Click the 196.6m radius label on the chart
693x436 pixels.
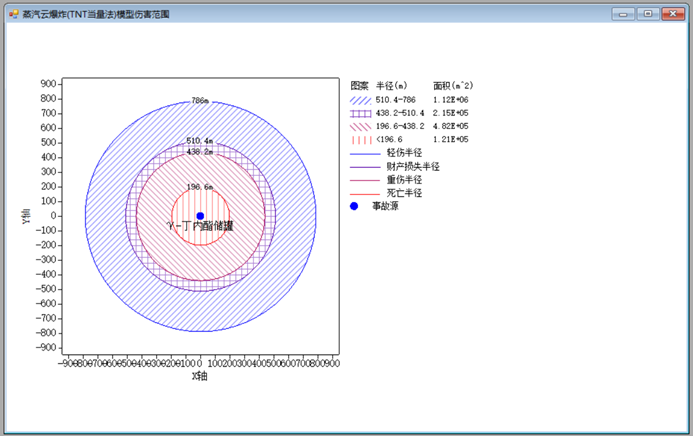click(200, 187)
